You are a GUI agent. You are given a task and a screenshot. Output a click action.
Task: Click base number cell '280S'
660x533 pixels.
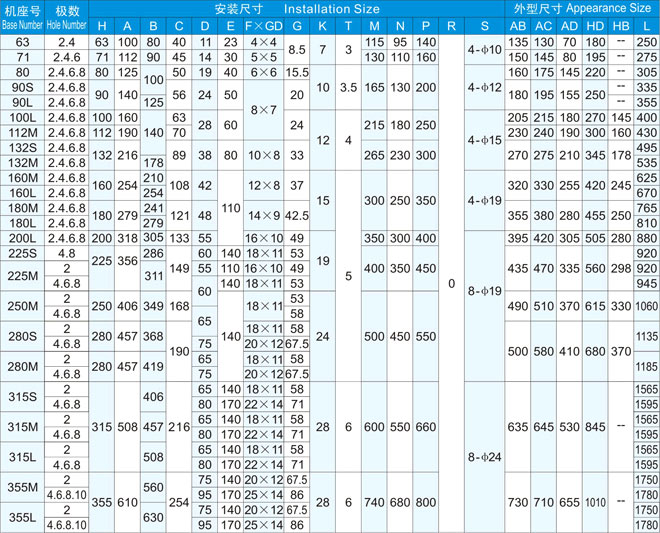tap(22, 336)
